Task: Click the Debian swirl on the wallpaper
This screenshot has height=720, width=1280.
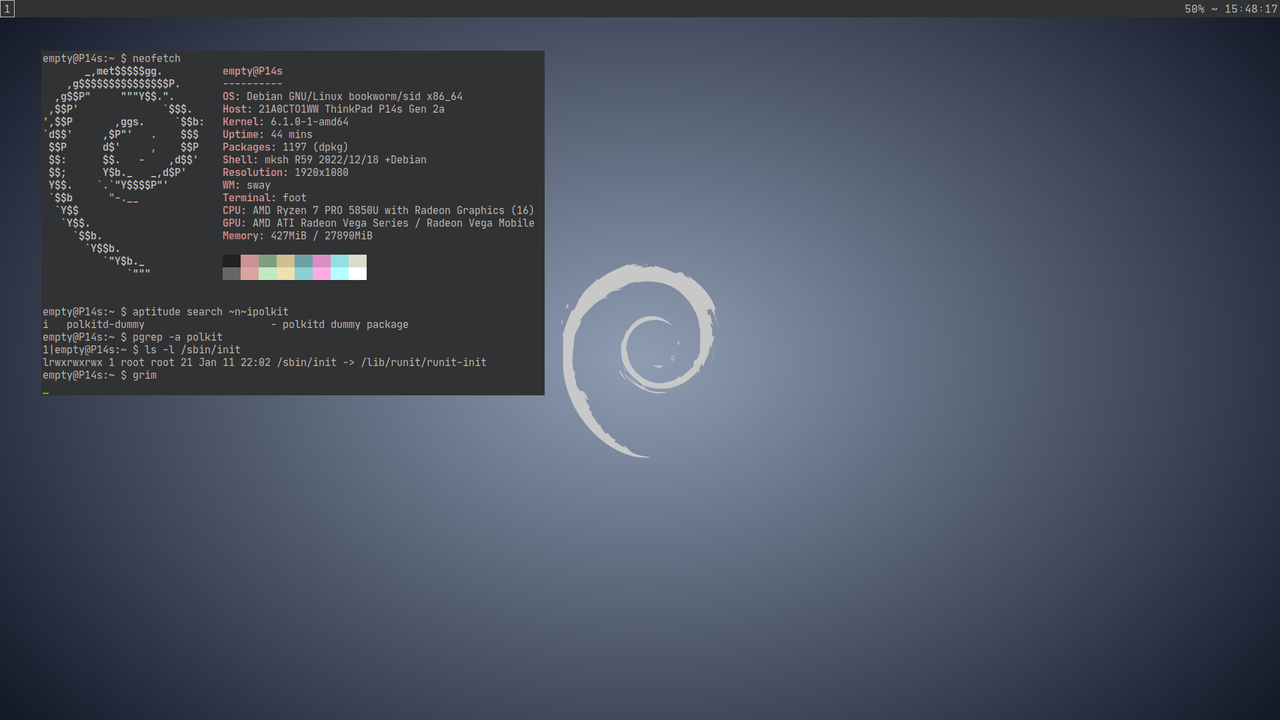Action: 640,361
